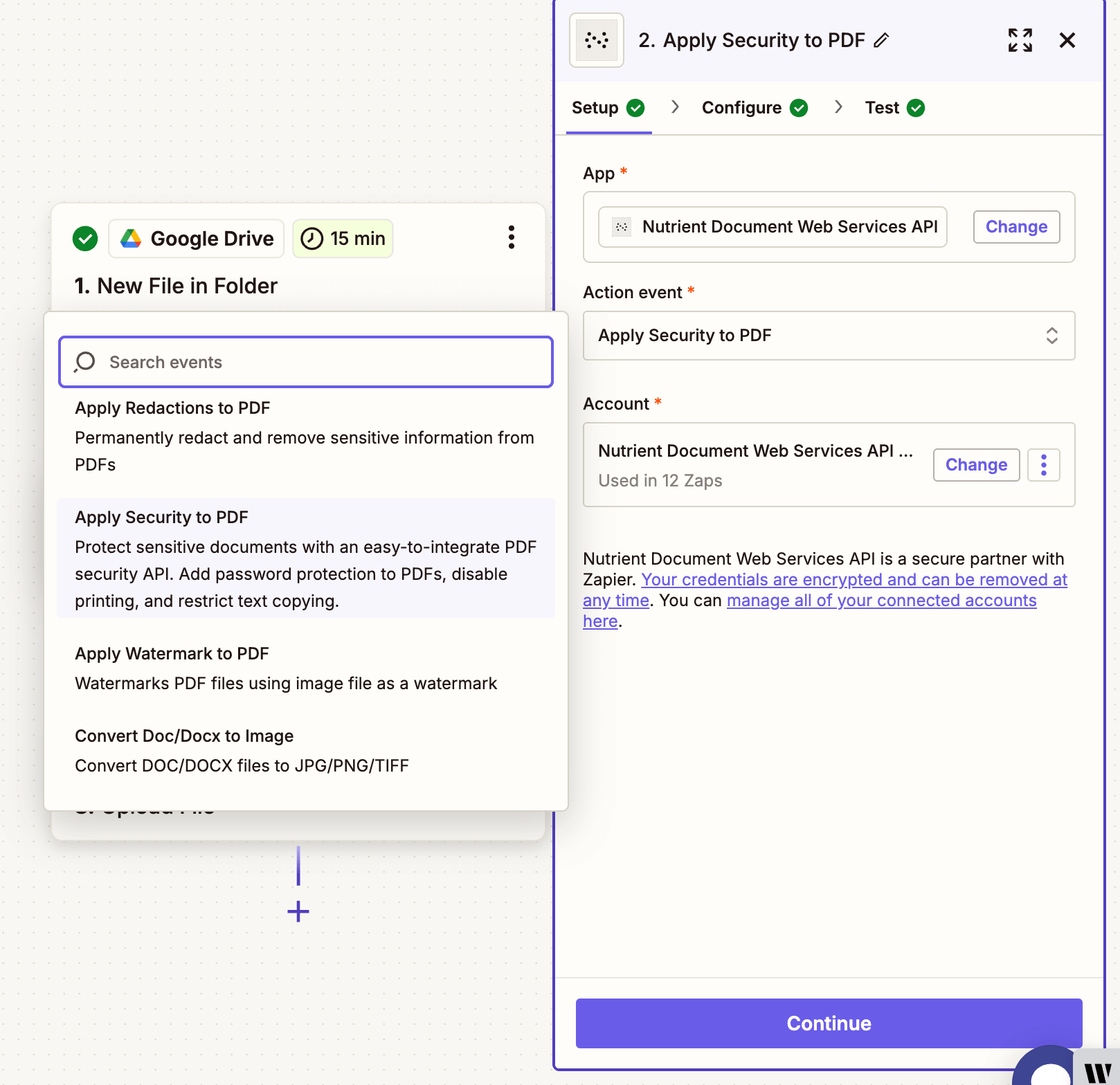1120x1085 pixels.
Task: Click the pencil icon to rename the step
Action: point(881,41)
